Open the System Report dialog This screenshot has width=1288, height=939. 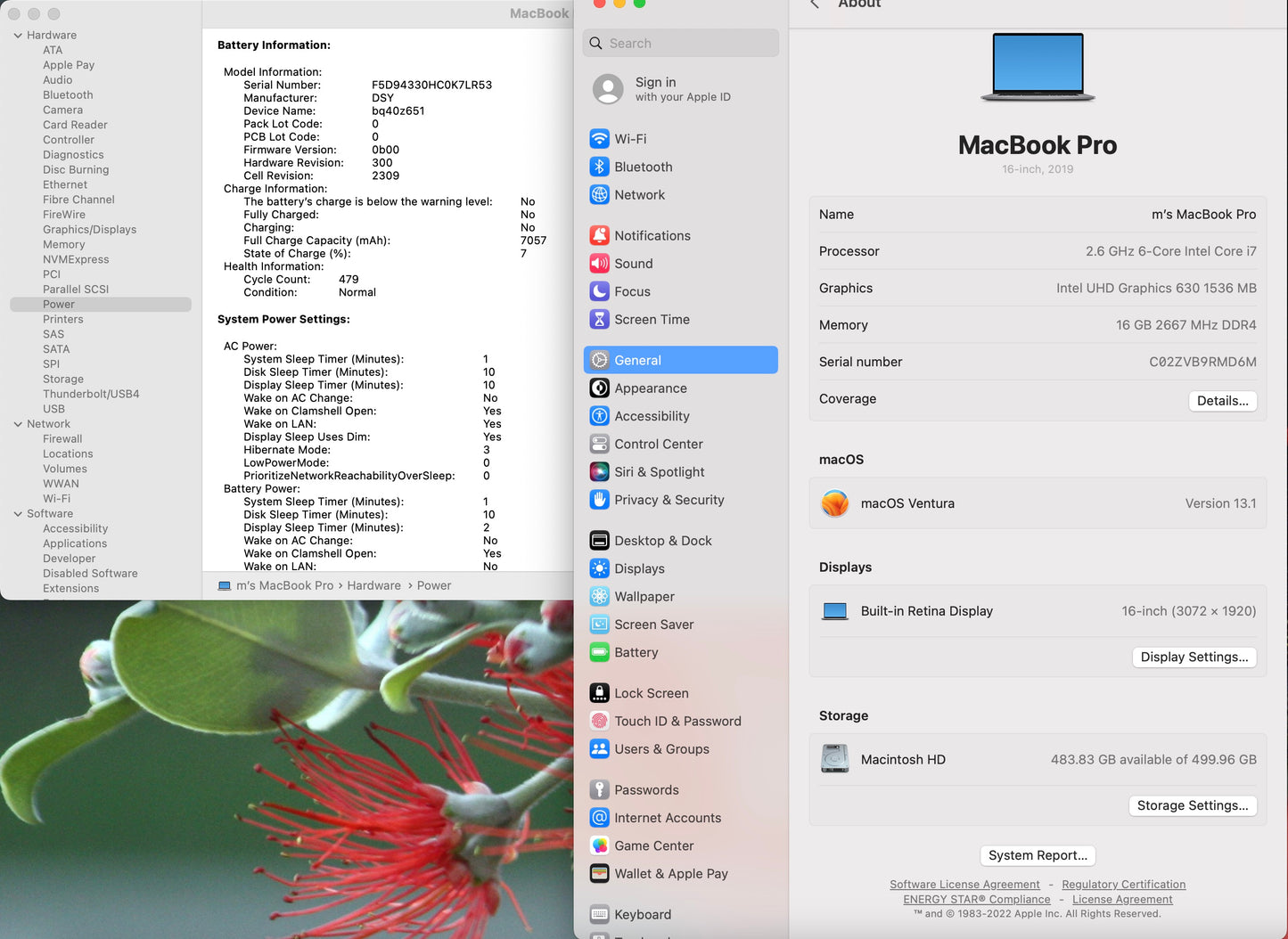(x=1038, y=855)
